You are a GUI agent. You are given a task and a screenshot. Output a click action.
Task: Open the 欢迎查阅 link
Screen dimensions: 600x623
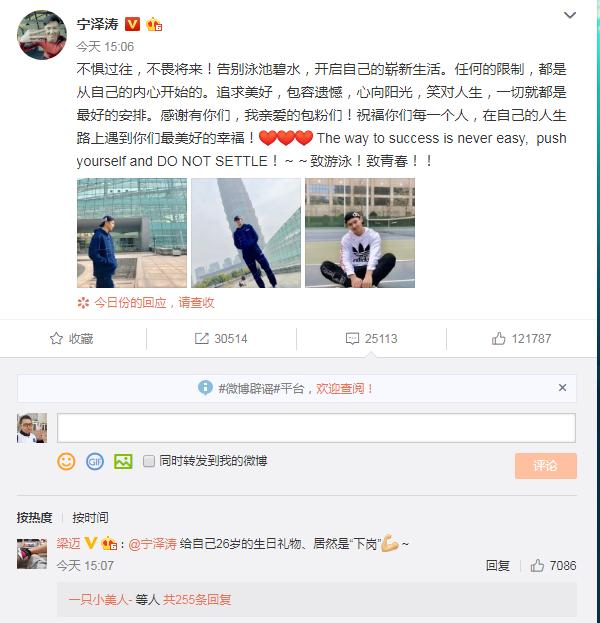(x=344, y=388)
